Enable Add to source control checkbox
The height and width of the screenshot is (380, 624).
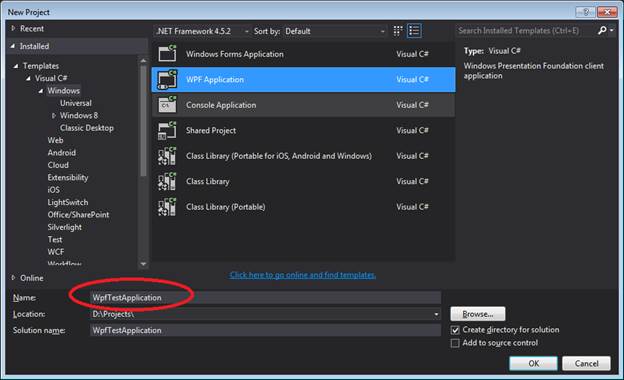point(455,343)
